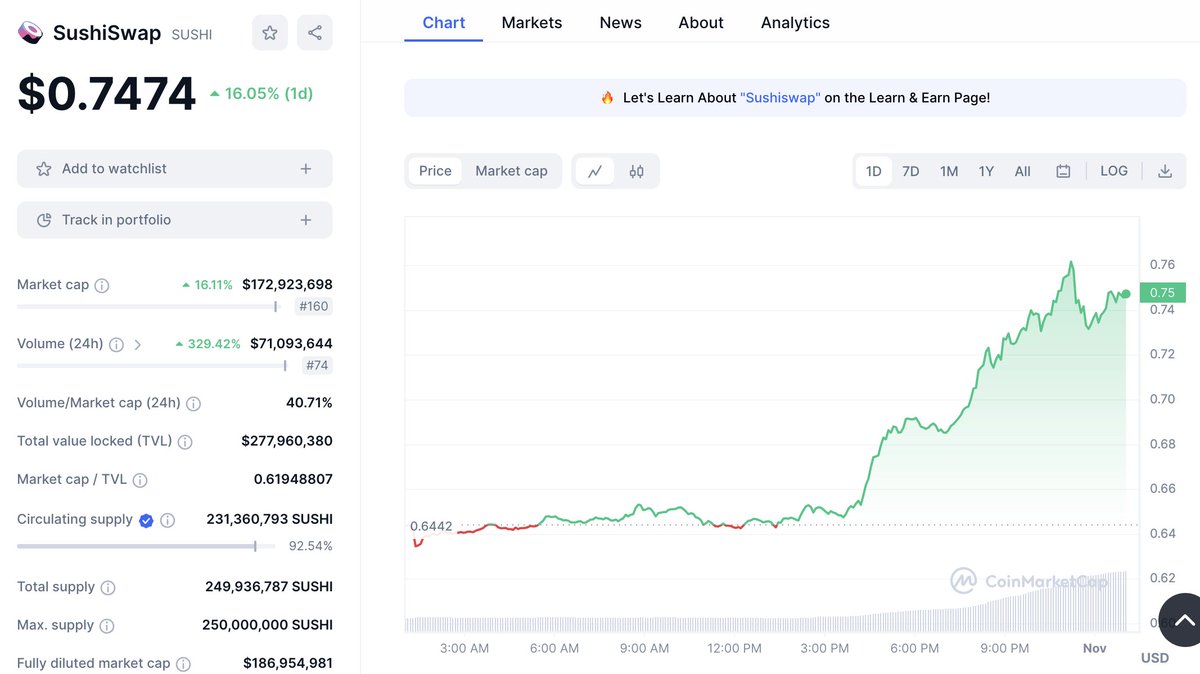Switch chart to Market cap mode
The width and height of the screenshot is (1200, 674).
click(x=511, y=170)
